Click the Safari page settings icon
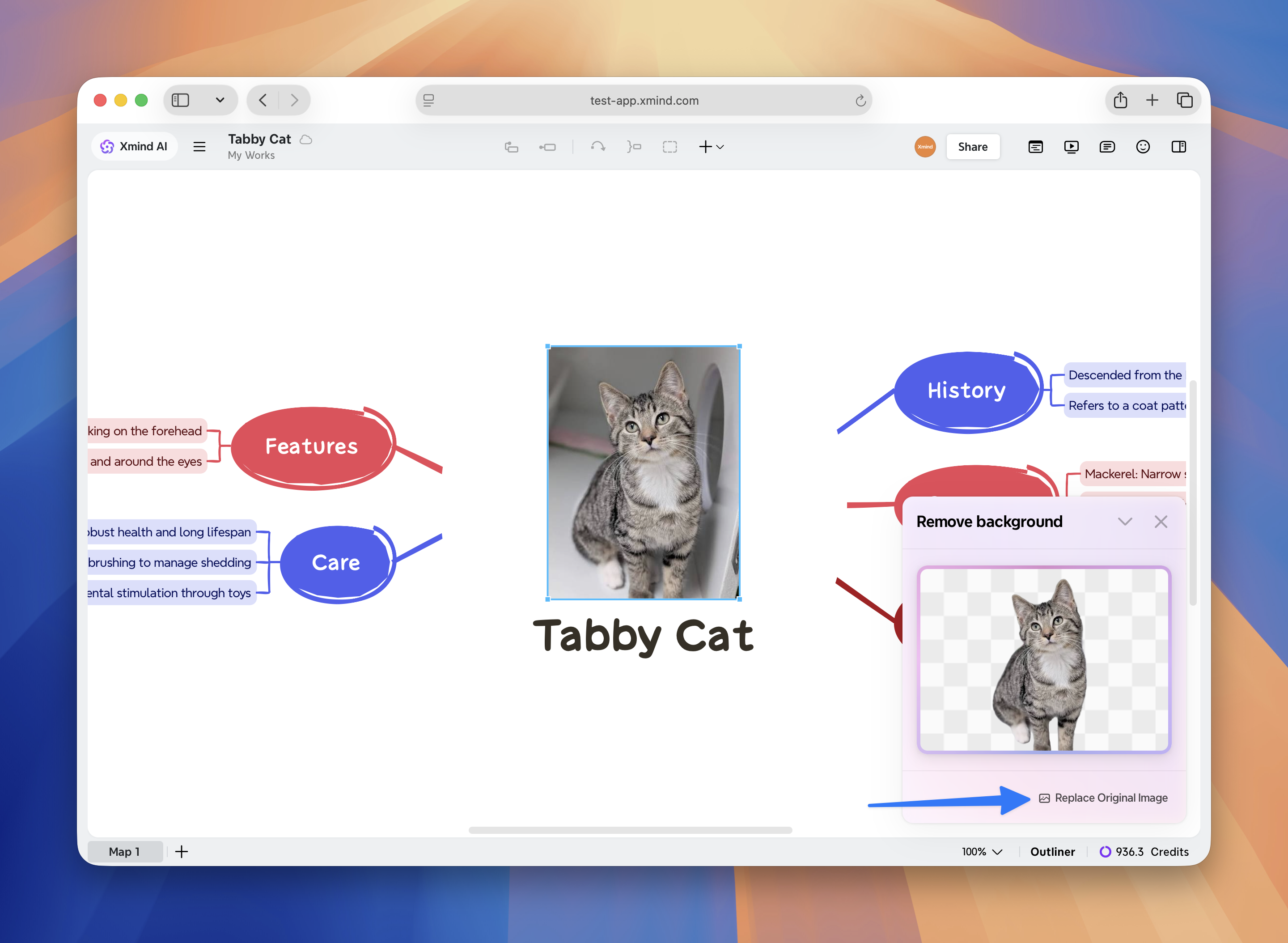 coord(428,101)
